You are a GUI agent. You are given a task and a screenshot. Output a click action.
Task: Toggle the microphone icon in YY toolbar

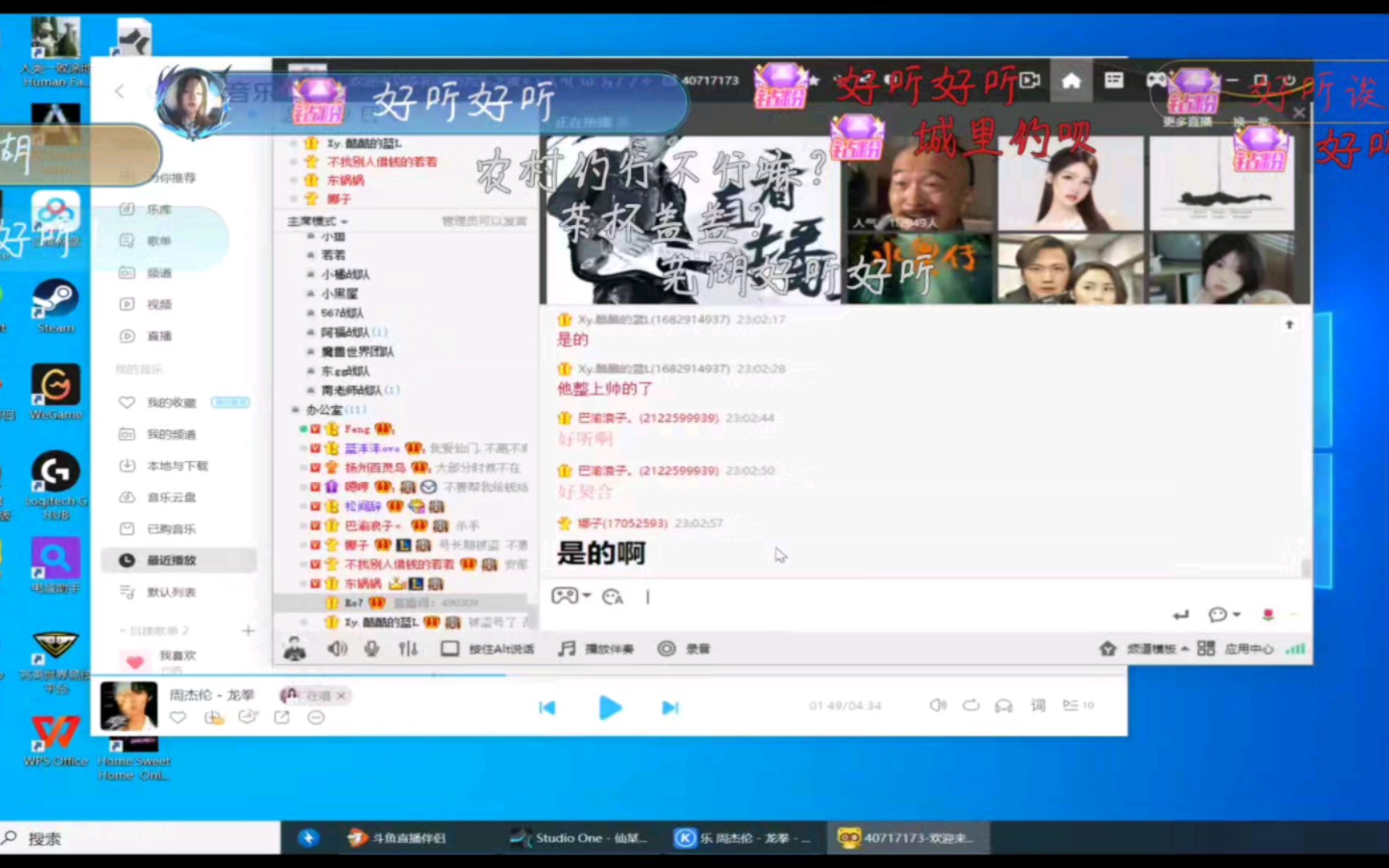point(372,649)
